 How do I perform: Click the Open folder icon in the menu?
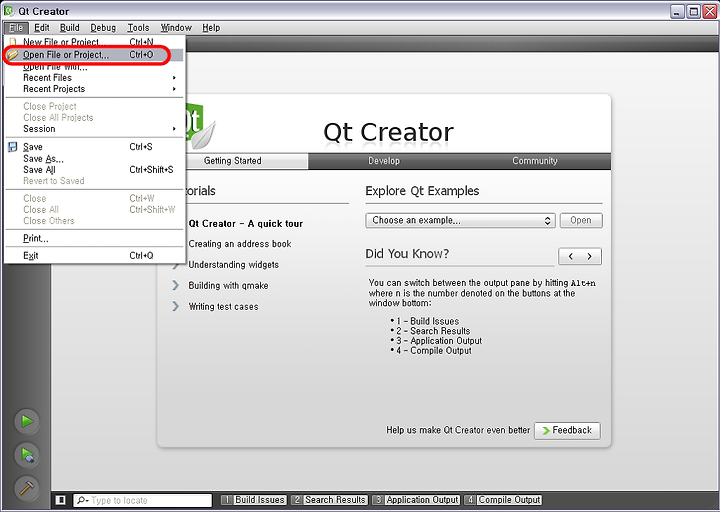(13, 55)
